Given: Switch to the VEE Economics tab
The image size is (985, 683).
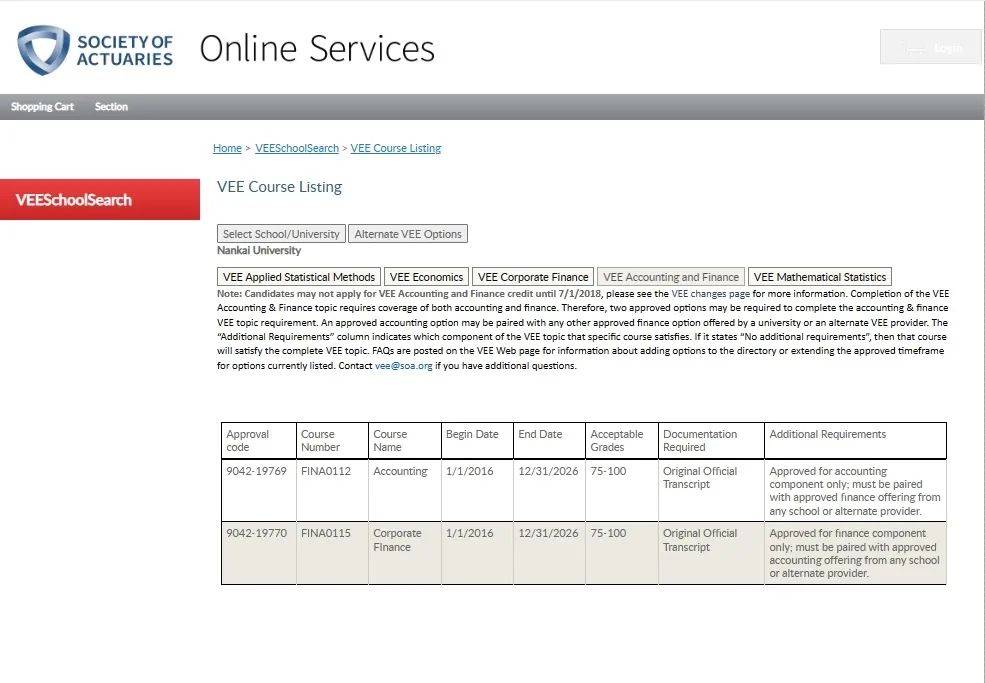Looking at the screenshot, I should [427, 277].
